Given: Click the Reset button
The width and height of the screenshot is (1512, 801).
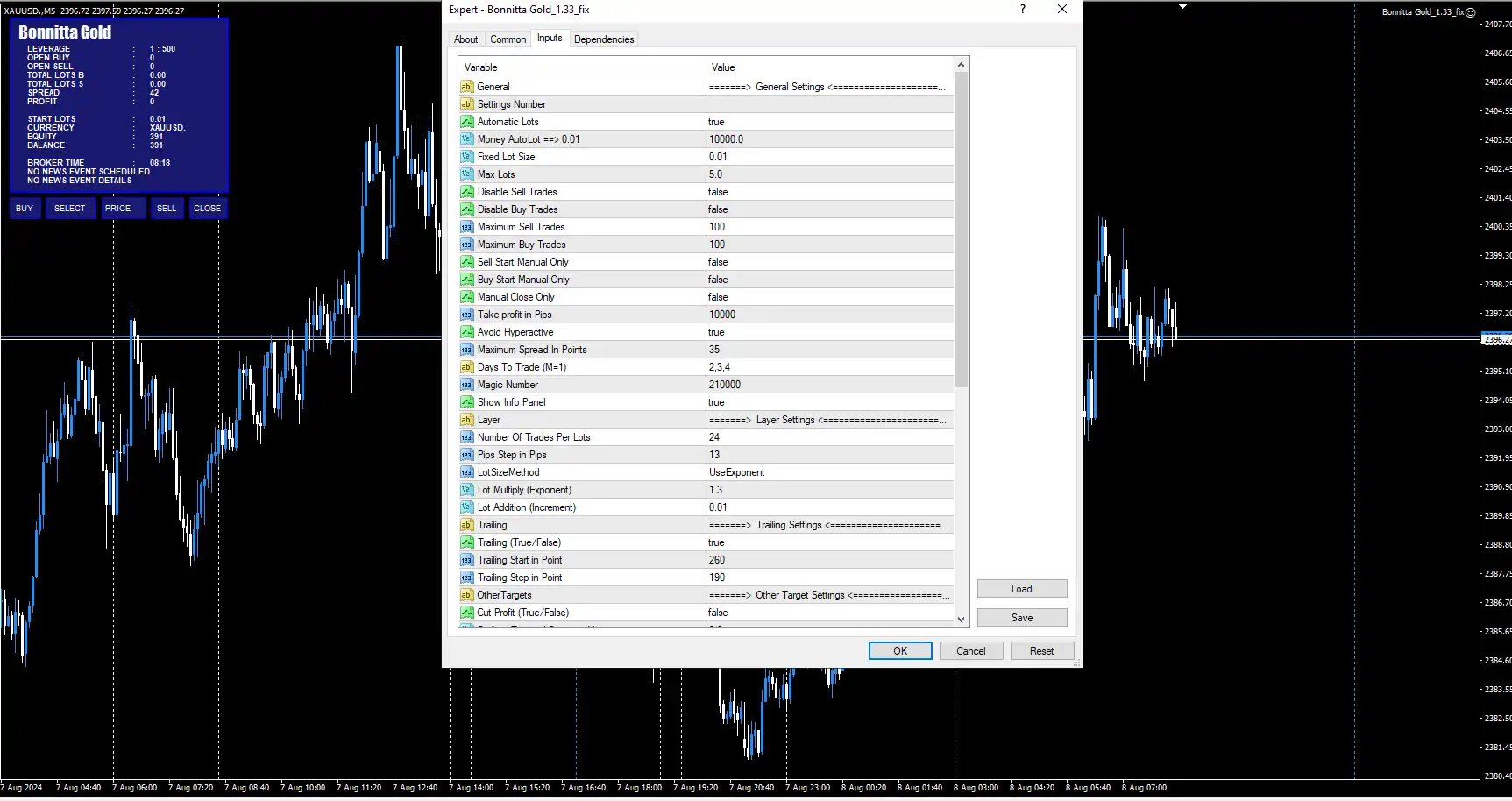Looking at the screenshot, I should pos(1042,651).
